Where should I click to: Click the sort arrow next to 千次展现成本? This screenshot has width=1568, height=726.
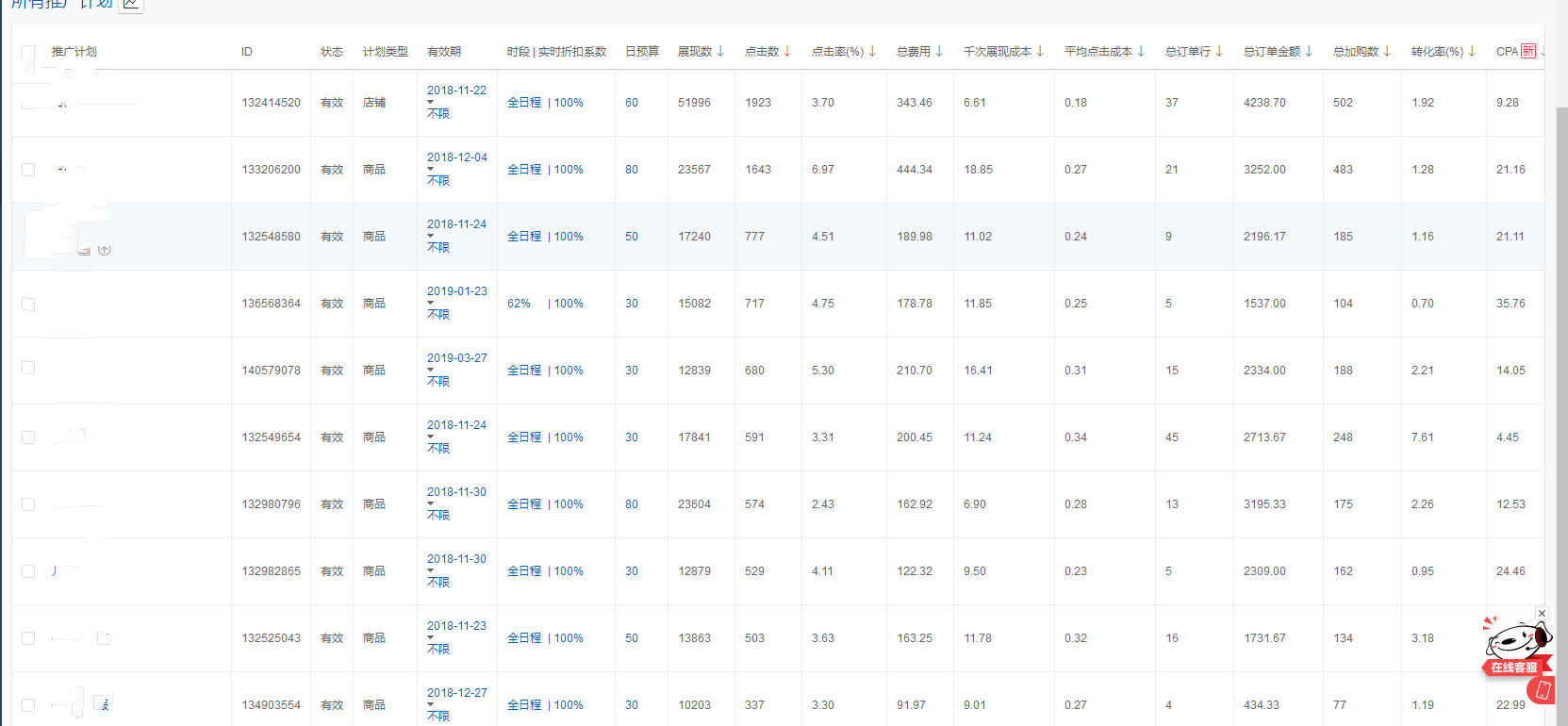1040,51
